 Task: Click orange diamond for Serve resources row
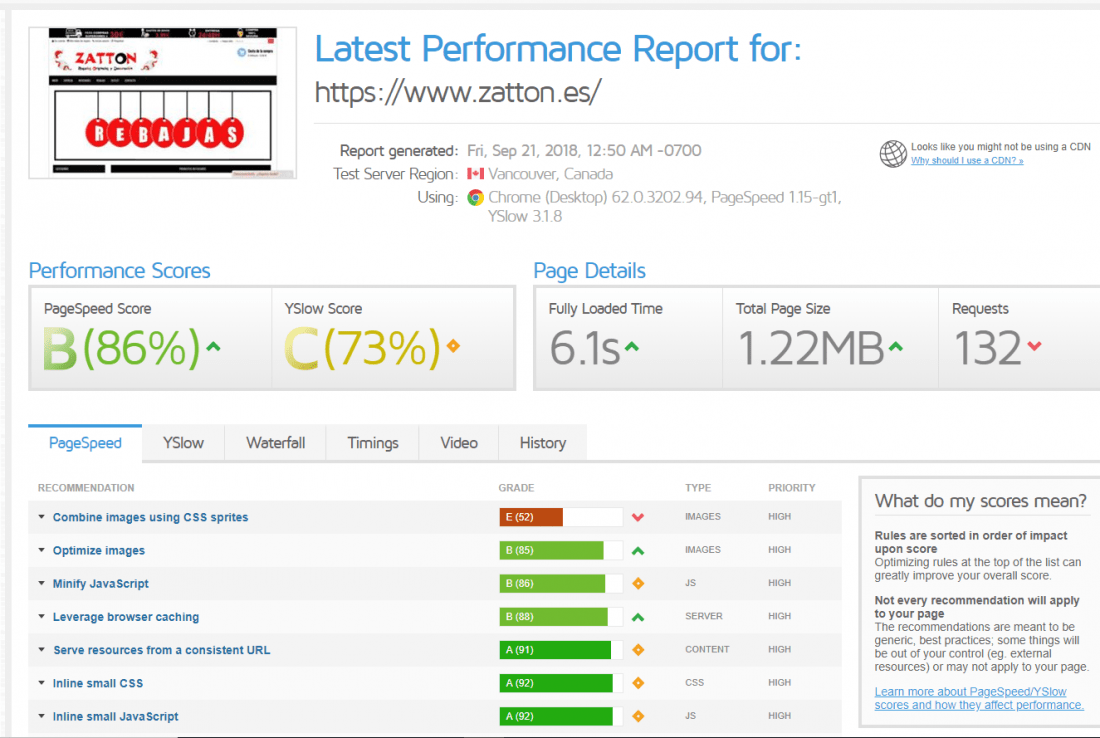638,650
